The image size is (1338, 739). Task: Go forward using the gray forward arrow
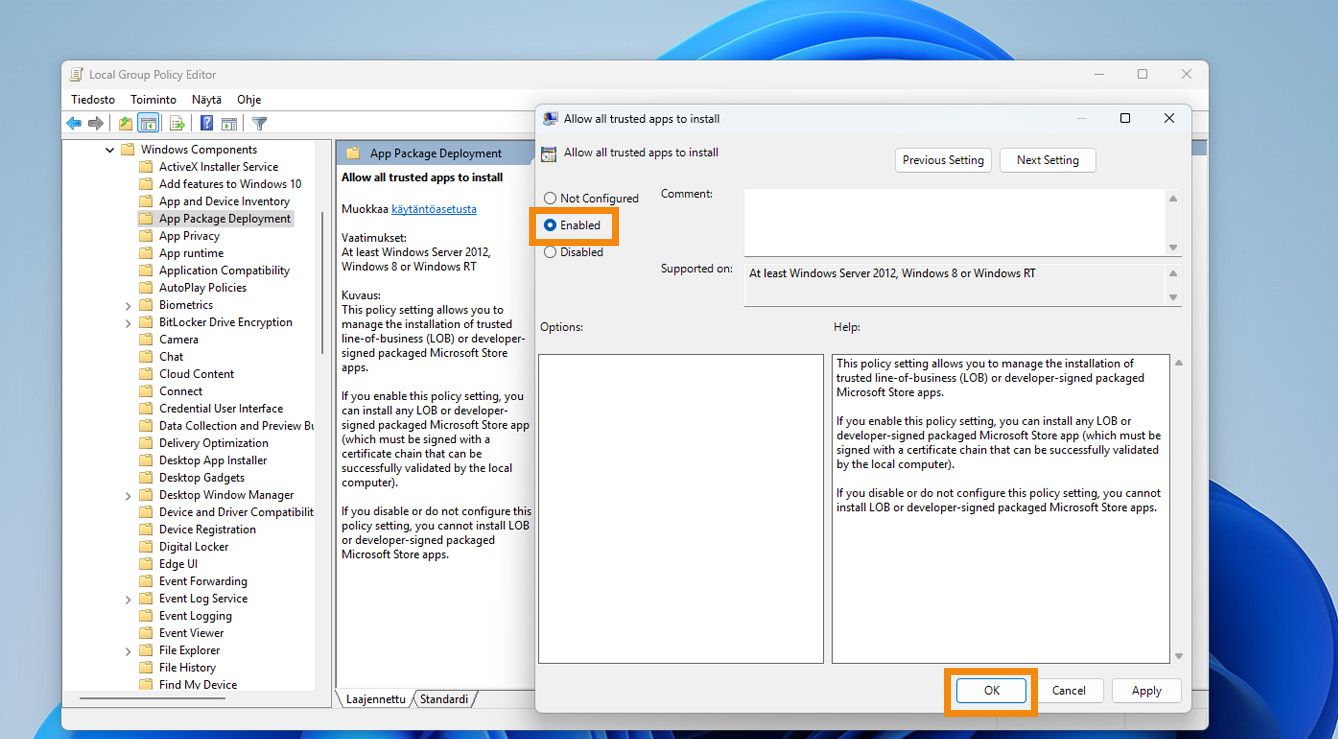click(96, 123)
